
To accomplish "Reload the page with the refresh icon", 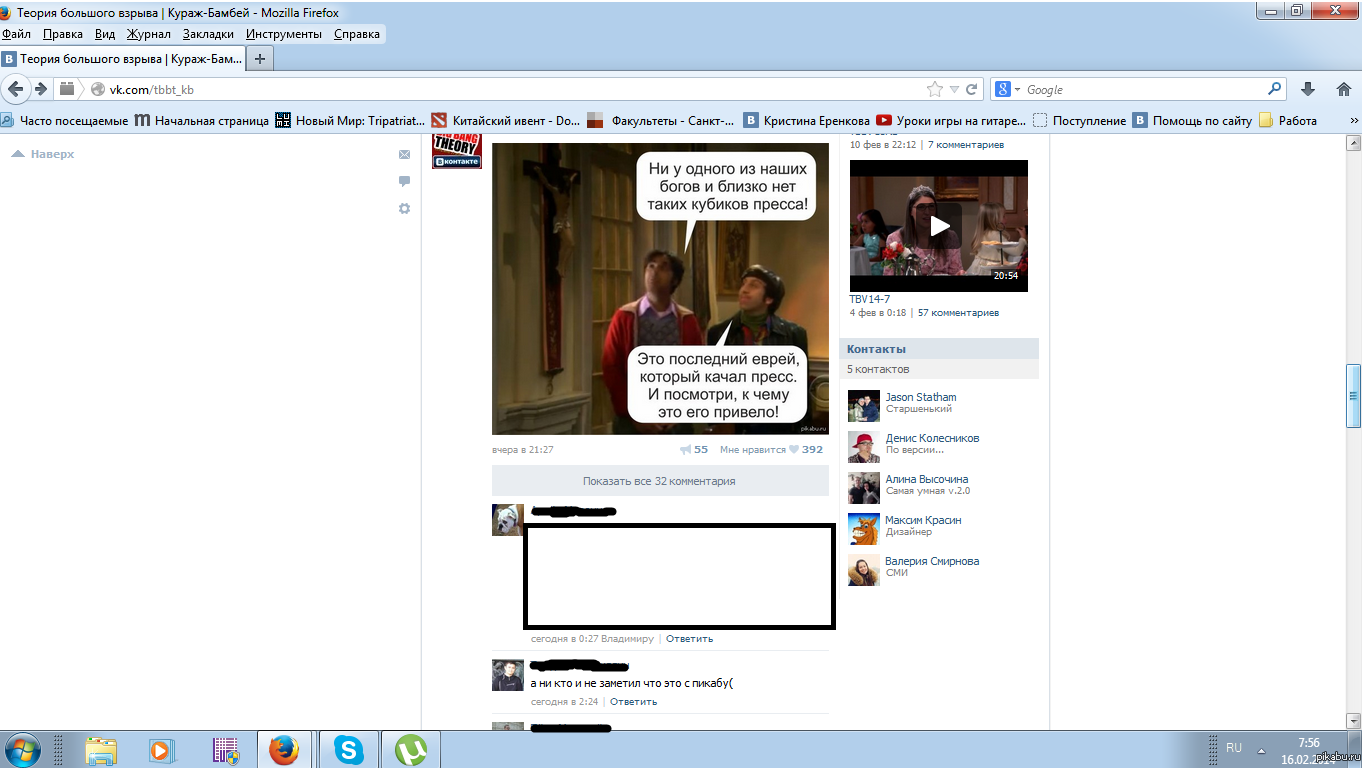I will (x=971, y=89).
